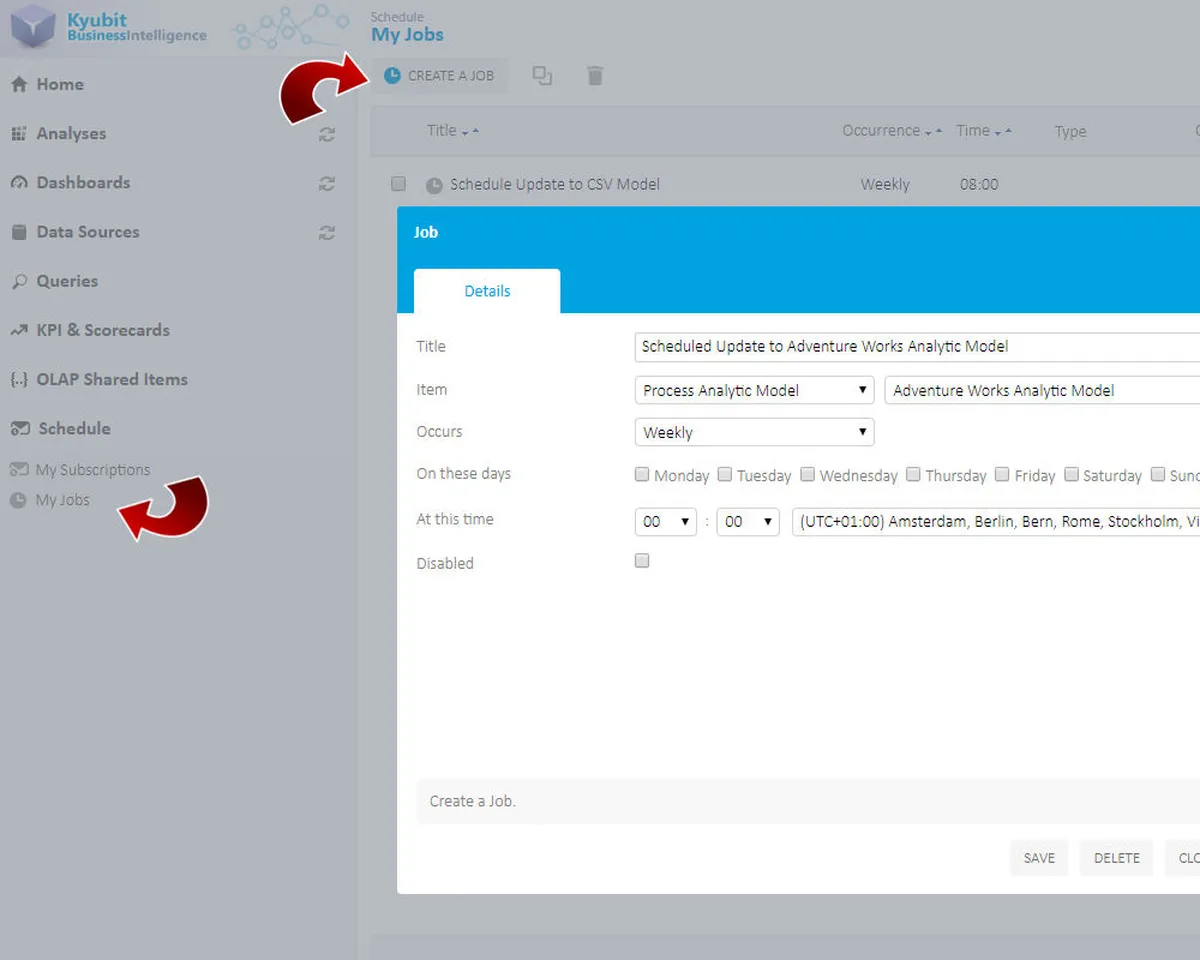Viewport: 1200px width, 960px height.
Task: Open the hour dropdown
Action: [666, 521]
